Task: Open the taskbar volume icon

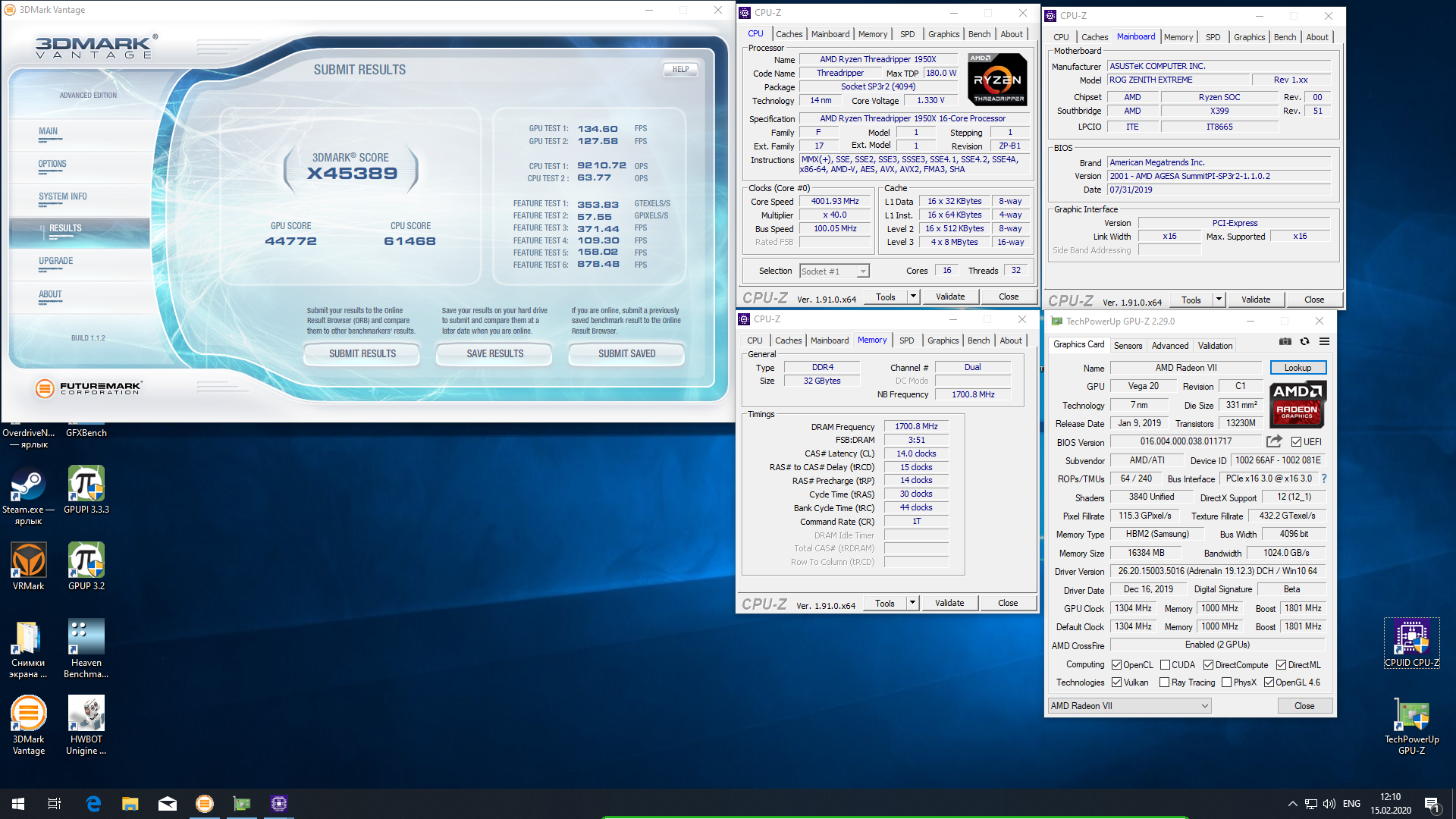Action: click(1329, 804)
